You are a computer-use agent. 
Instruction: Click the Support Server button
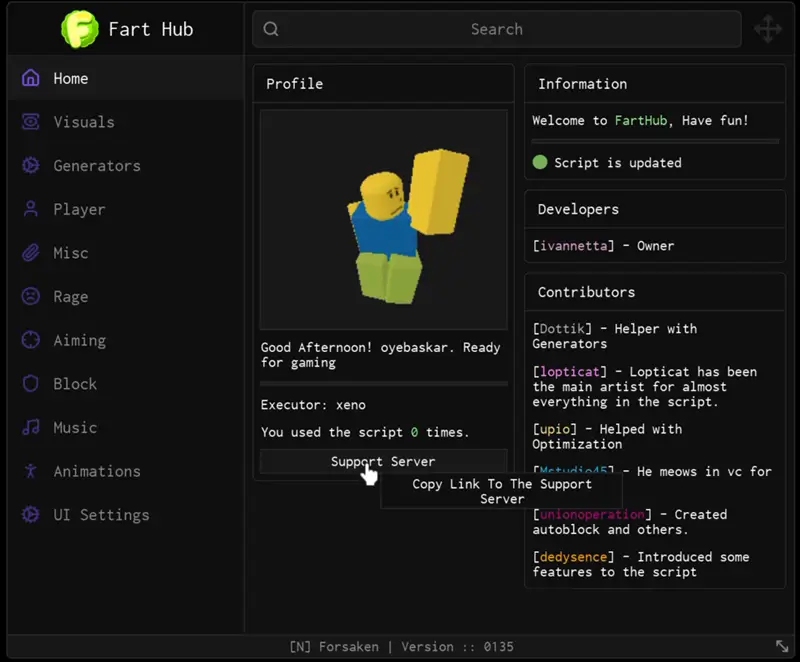tap(384, 462)
